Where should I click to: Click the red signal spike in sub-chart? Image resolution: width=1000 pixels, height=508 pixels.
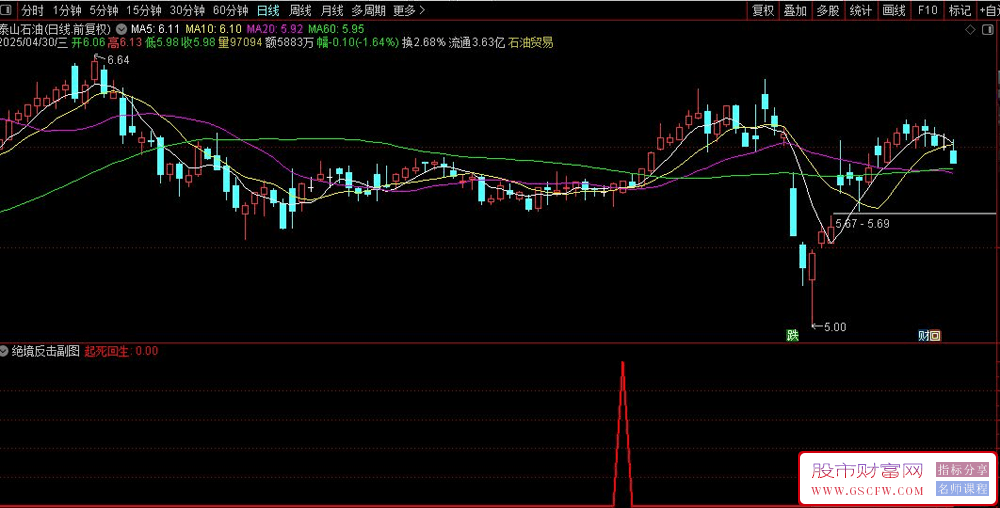click(623, 433)
